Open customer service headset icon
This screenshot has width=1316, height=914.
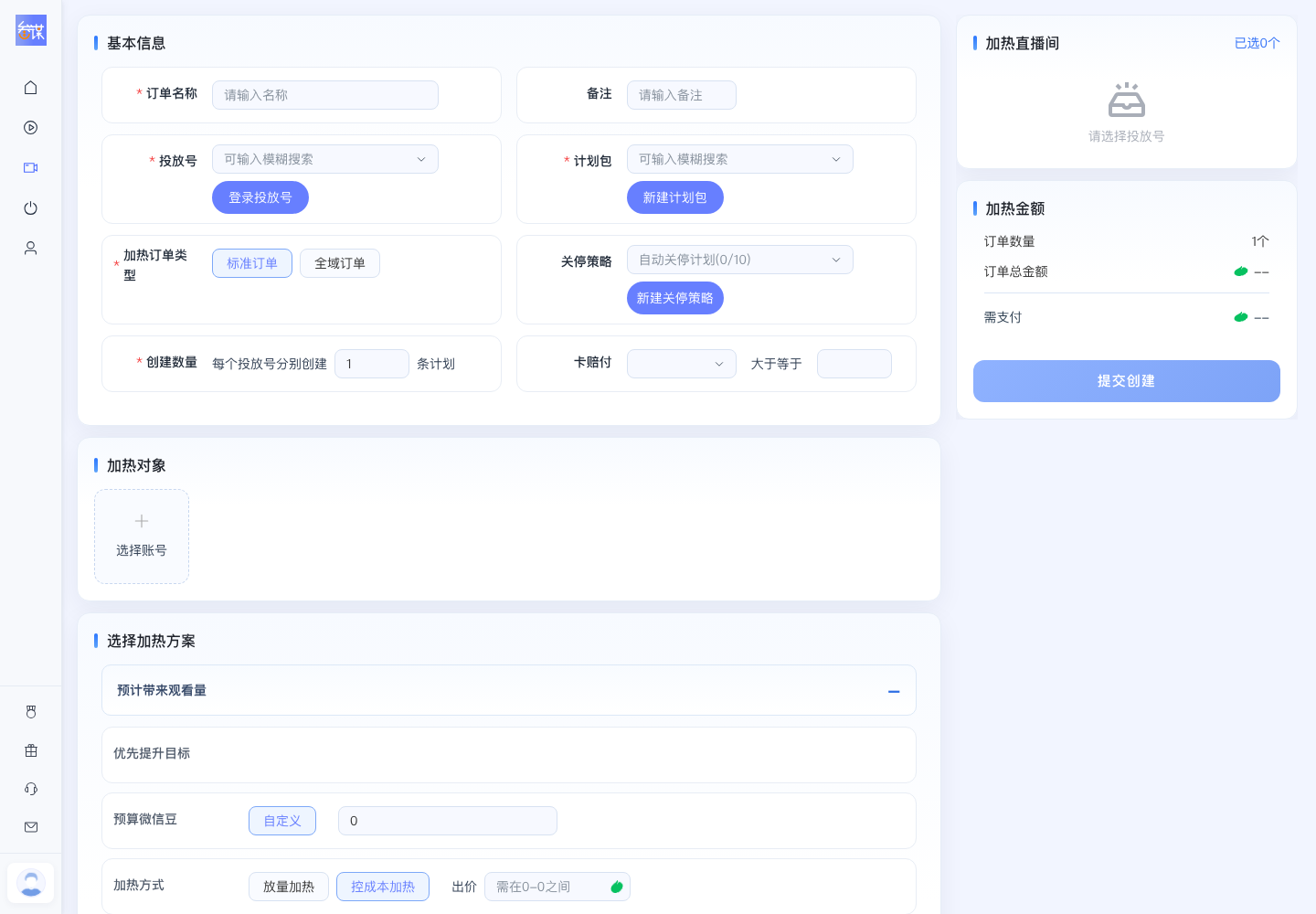pos(31,789)
